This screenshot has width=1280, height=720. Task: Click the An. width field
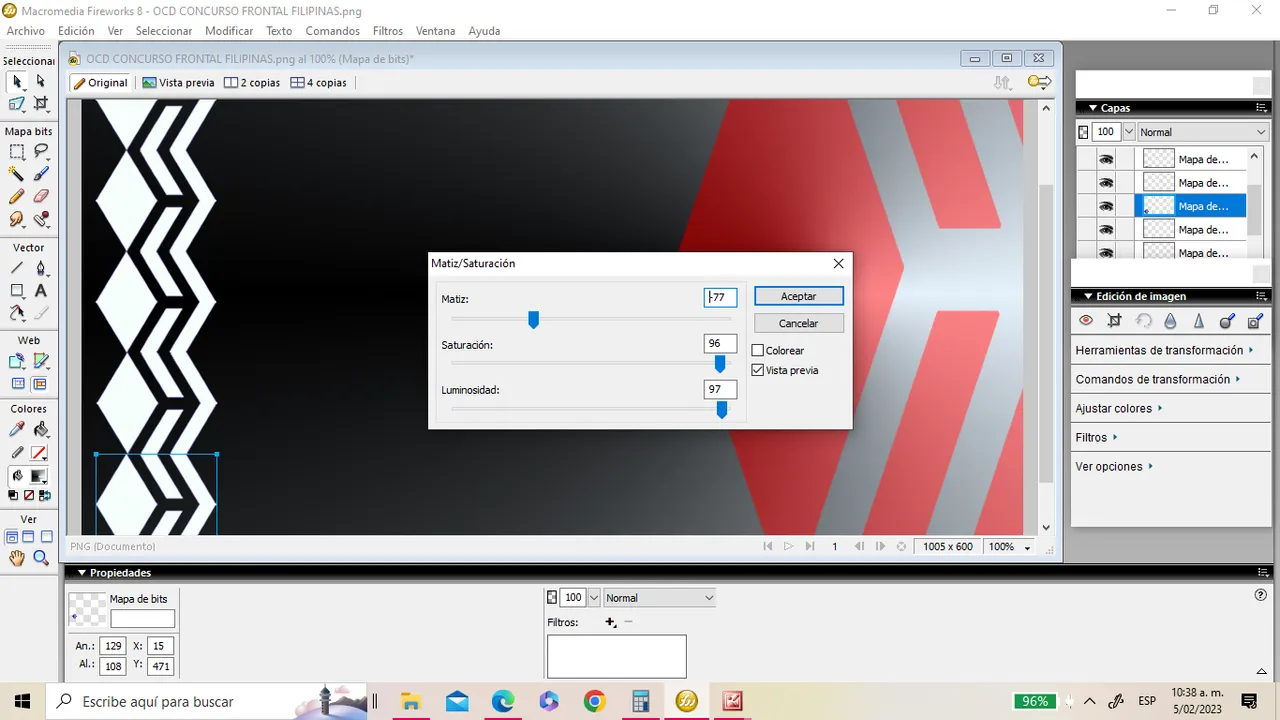pyautogui.click(x=113, y=646)
